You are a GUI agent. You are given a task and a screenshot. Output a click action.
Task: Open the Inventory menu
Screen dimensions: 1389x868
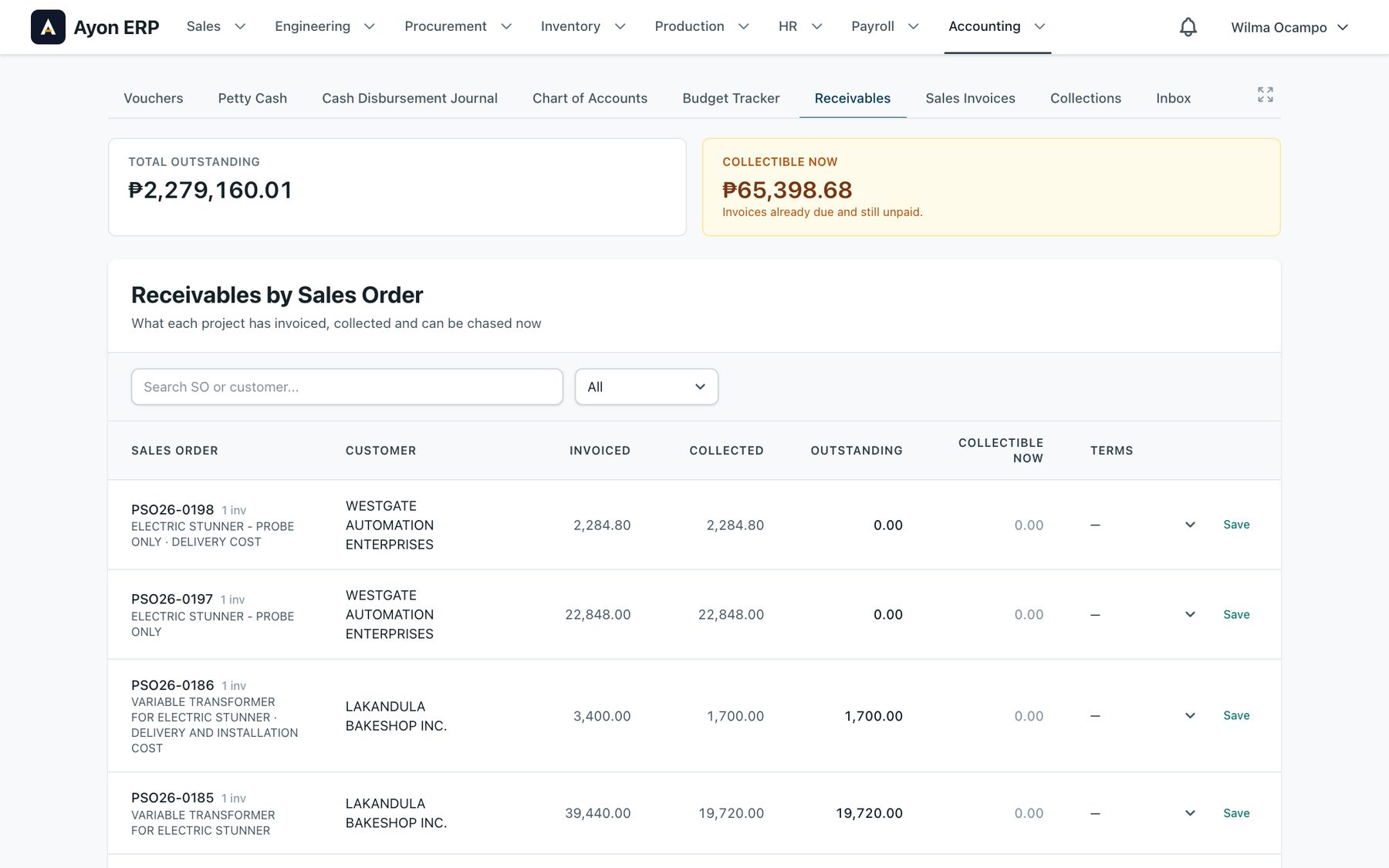583,26
